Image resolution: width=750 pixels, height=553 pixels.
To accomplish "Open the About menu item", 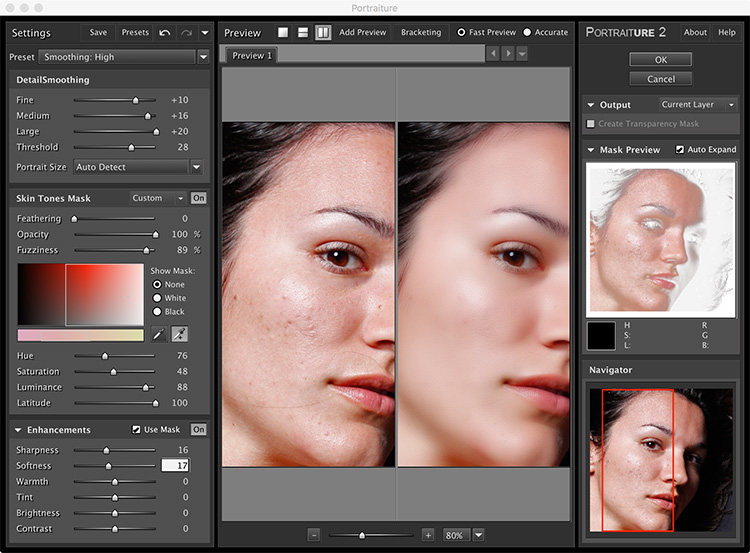I will [x=695, y=33].
